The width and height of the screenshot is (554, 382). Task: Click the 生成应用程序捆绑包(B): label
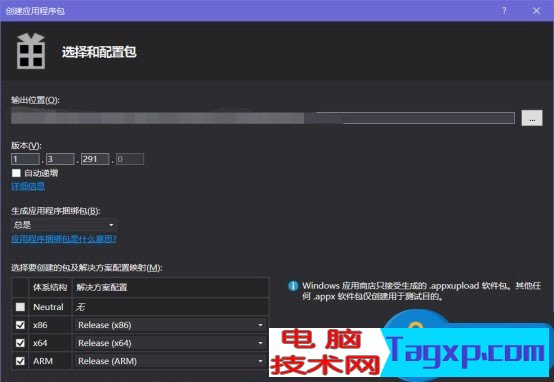pos(56,211)
